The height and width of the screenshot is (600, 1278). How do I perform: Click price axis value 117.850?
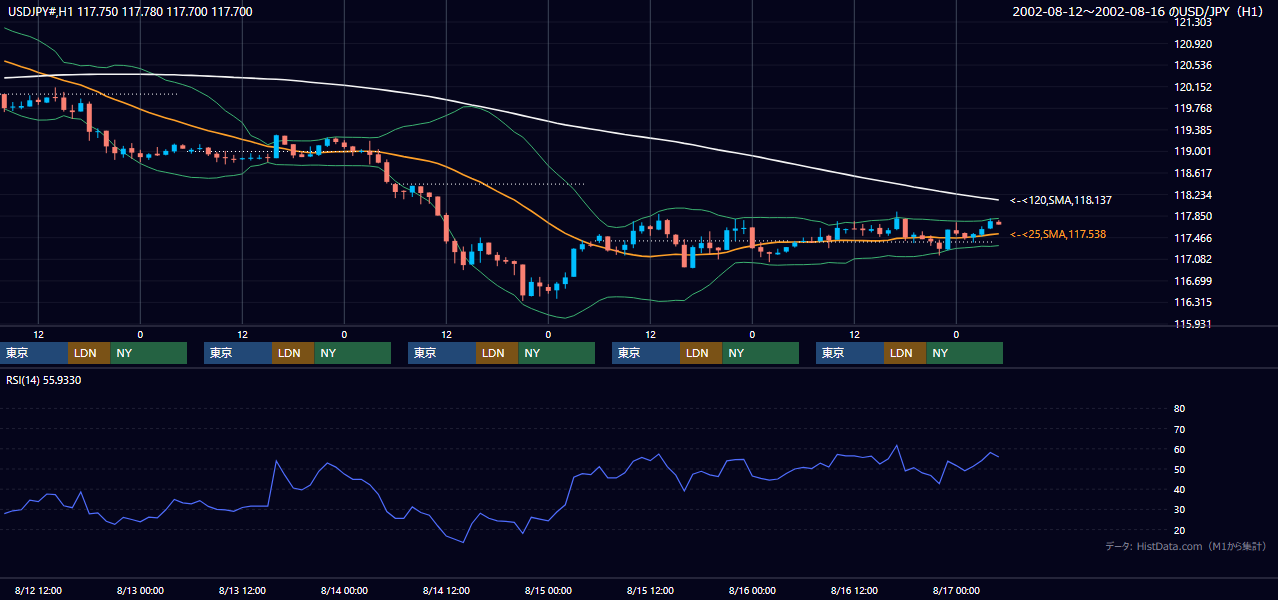pos(1193,216)
